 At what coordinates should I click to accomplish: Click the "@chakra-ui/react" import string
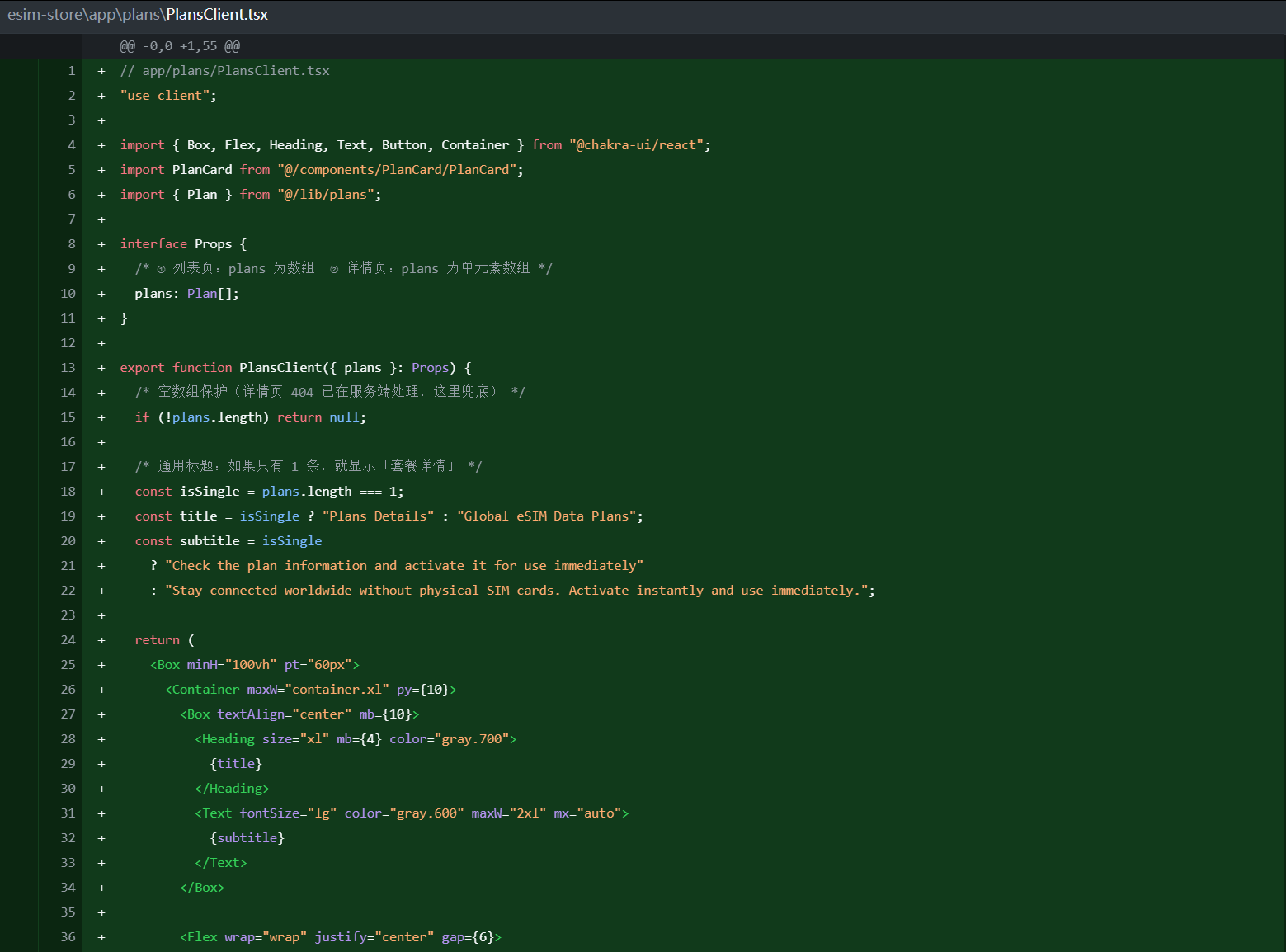point(636,145)
